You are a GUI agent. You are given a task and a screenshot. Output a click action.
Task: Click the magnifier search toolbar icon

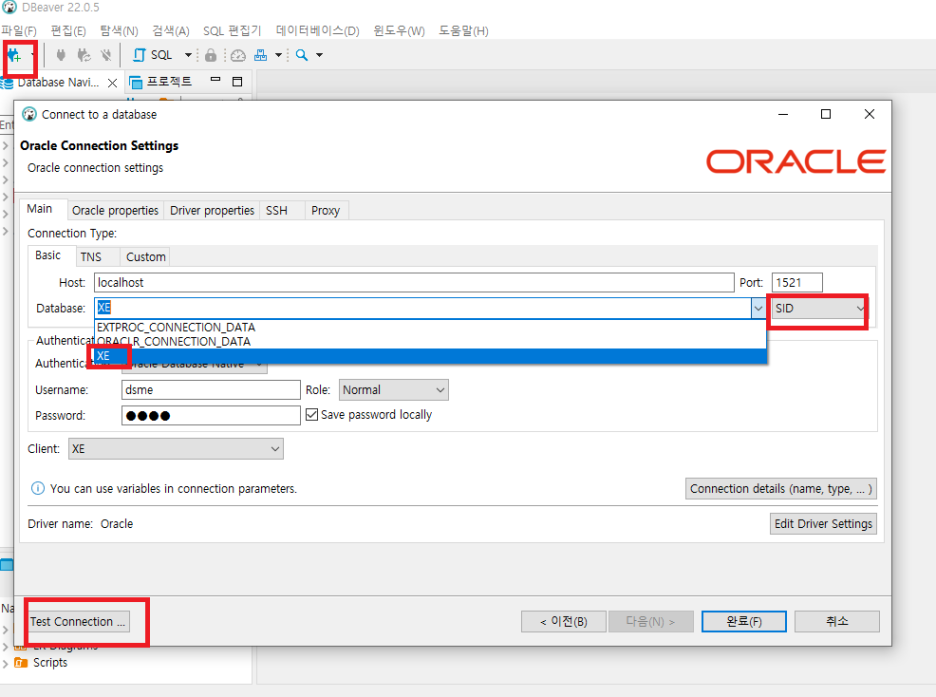(x=302, y=55)
